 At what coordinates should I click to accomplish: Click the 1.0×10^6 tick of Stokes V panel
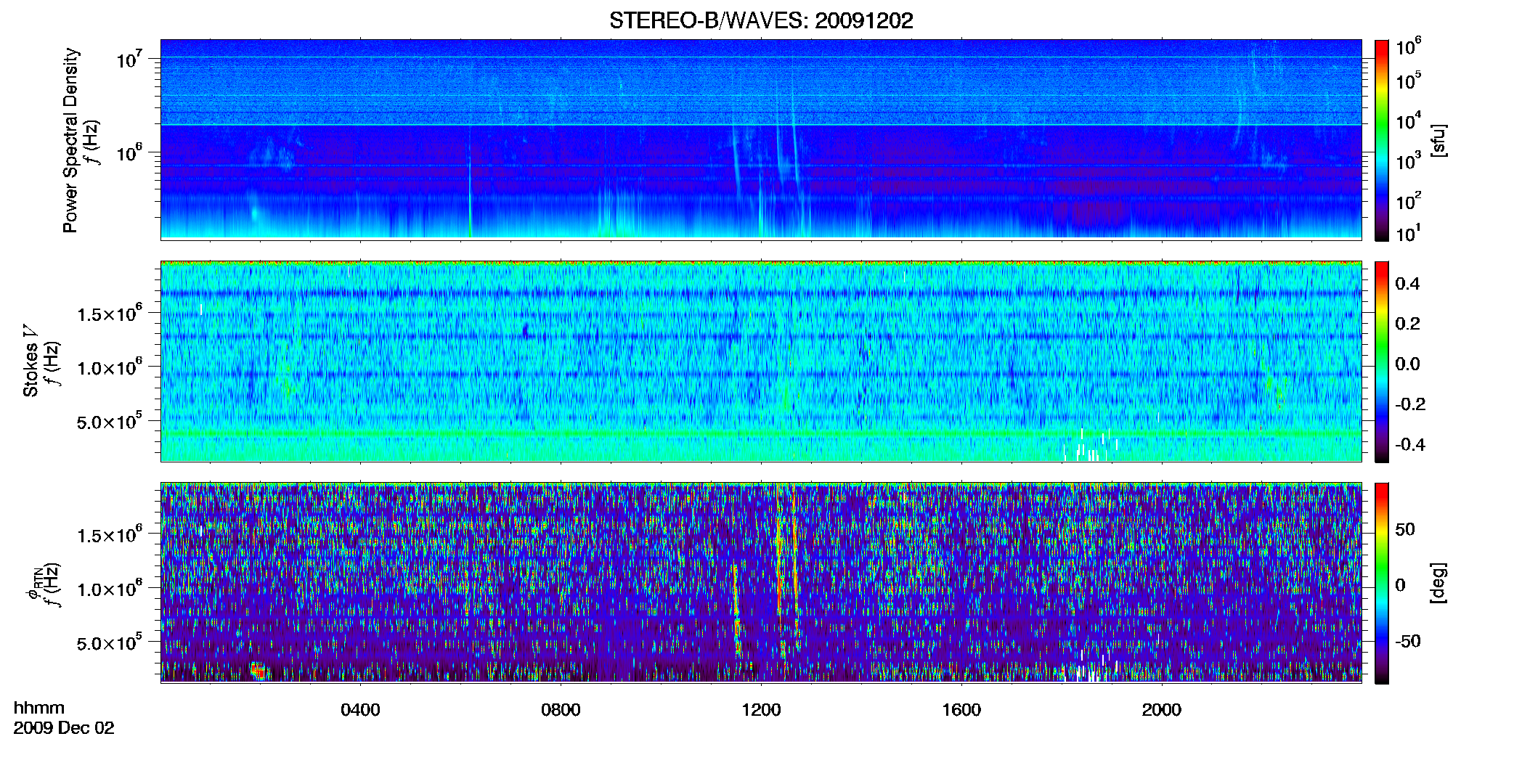(x=110, y=367)
